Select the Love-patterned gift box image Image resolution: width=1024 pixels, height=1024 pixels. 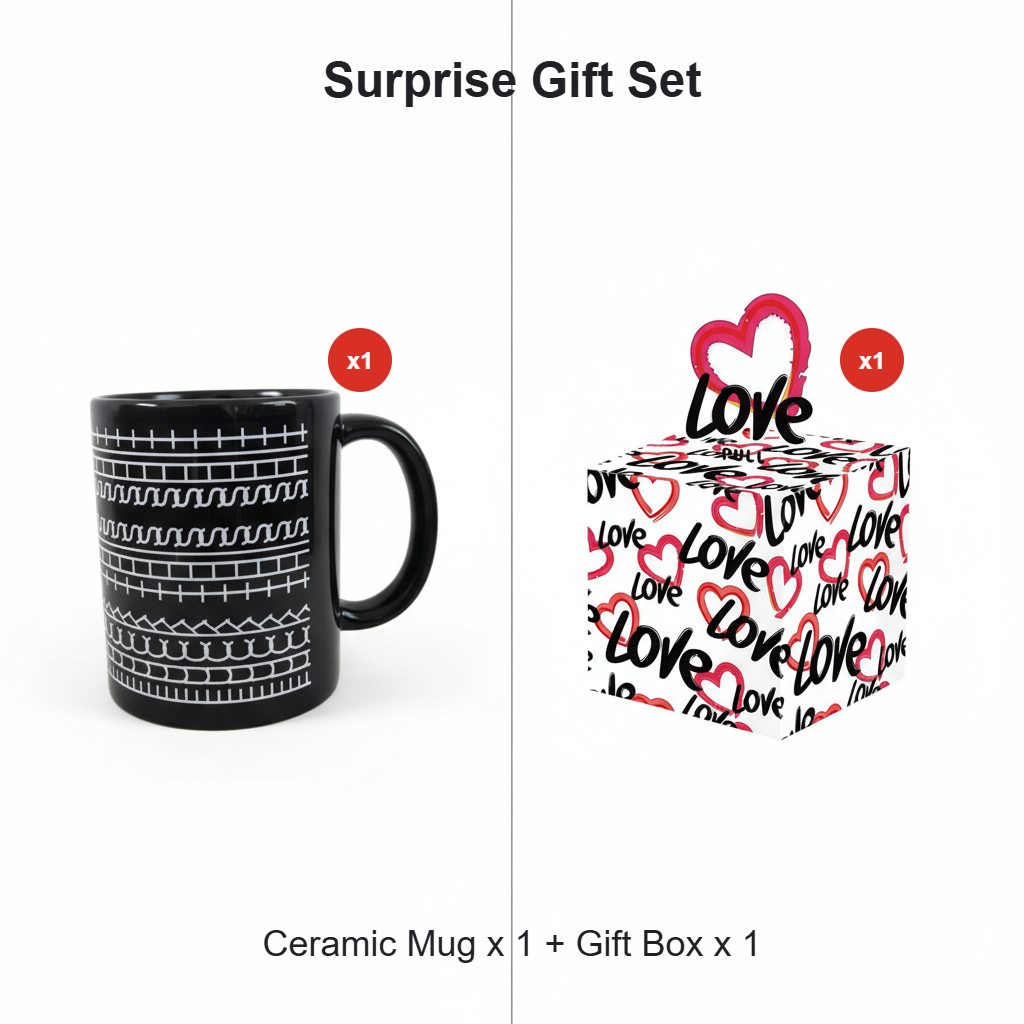tap(748, 517)
